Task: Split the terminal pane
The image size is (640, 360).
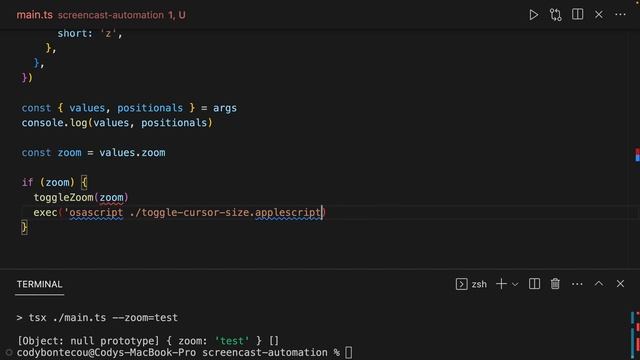Action: coord(534,284)
